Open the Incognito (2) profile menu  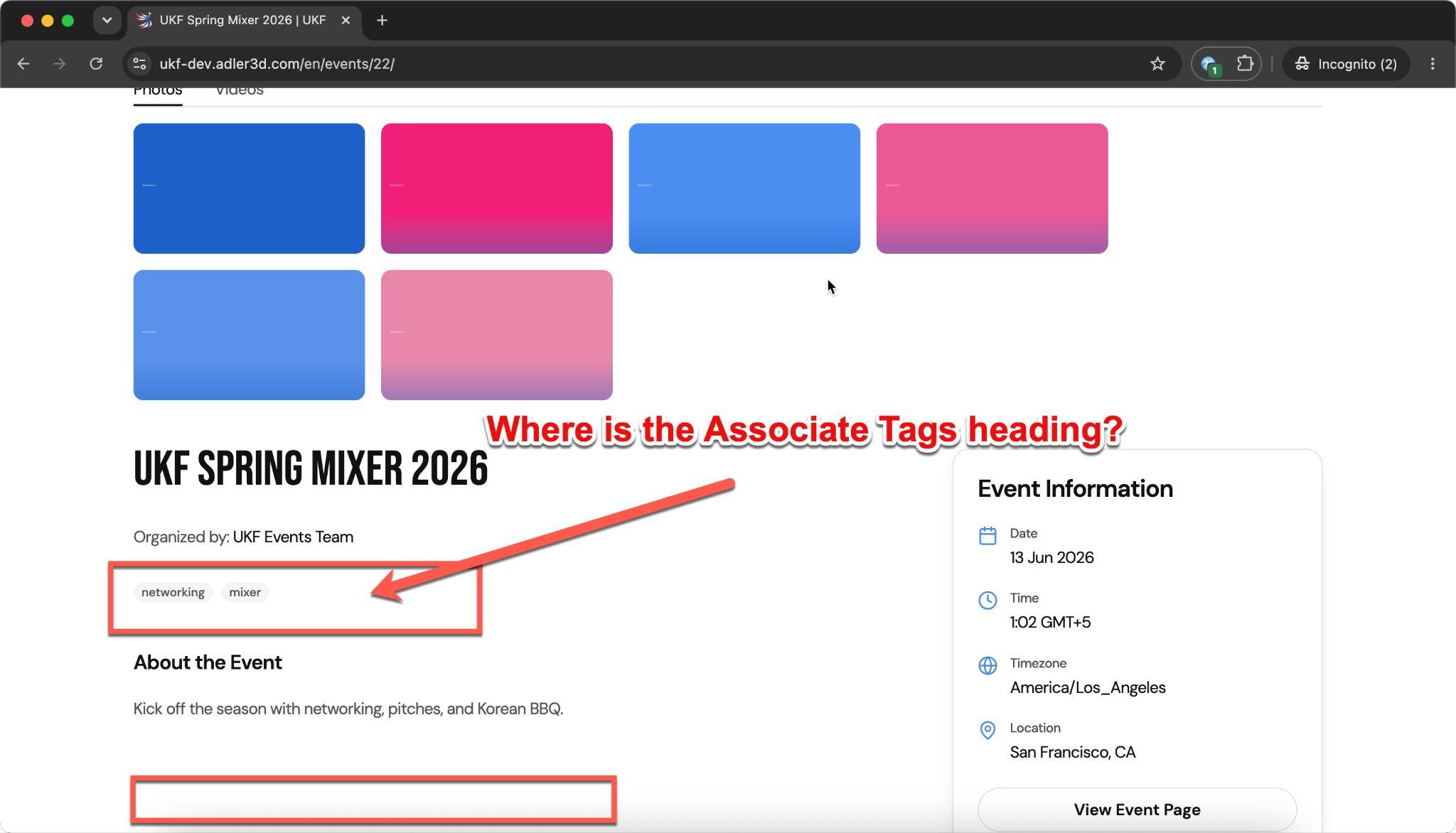coord(1346,64)
